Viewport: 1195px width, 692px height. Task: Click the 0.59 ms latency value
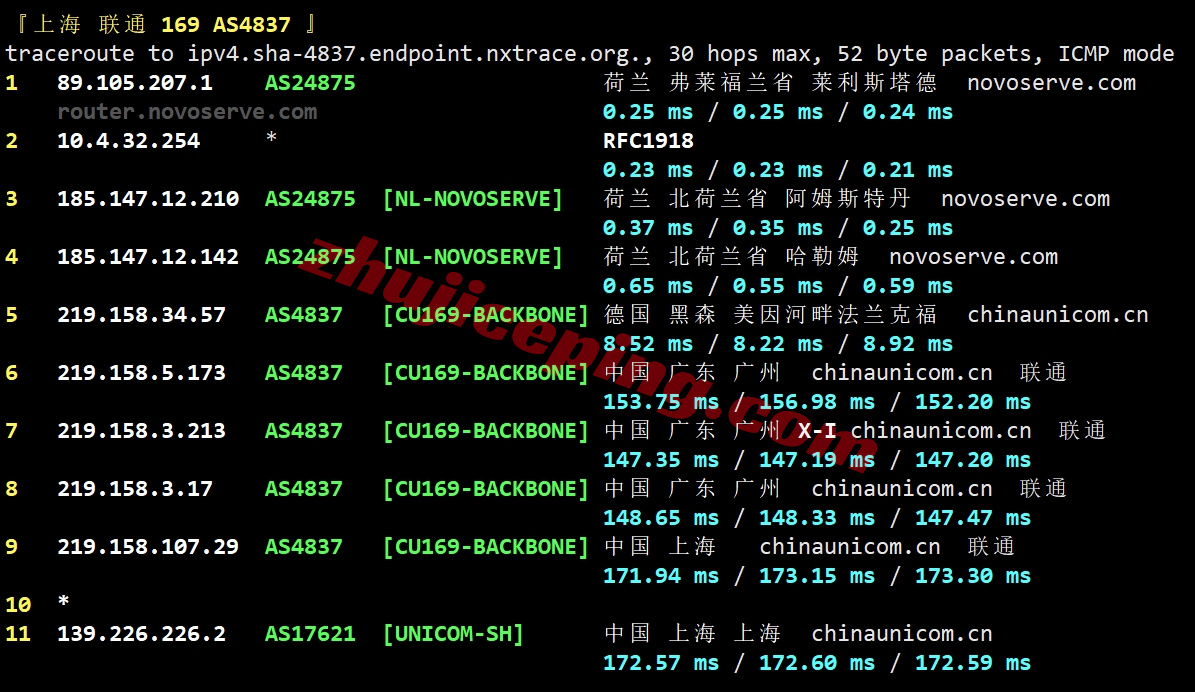tap(908, 286)
